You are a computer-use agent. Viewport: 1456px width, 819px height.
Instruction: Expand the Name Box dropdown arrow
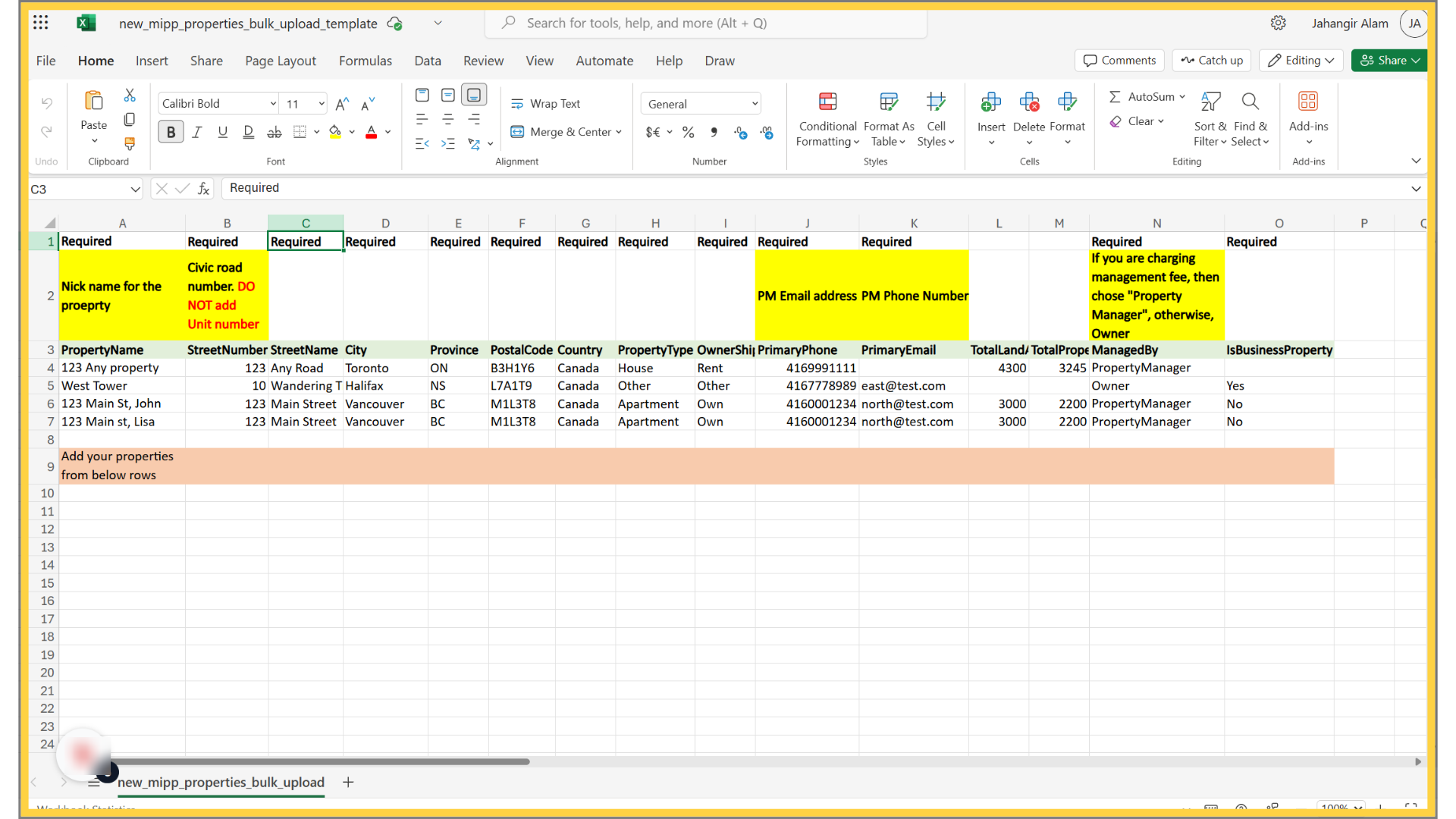click(x=135, y=189)
